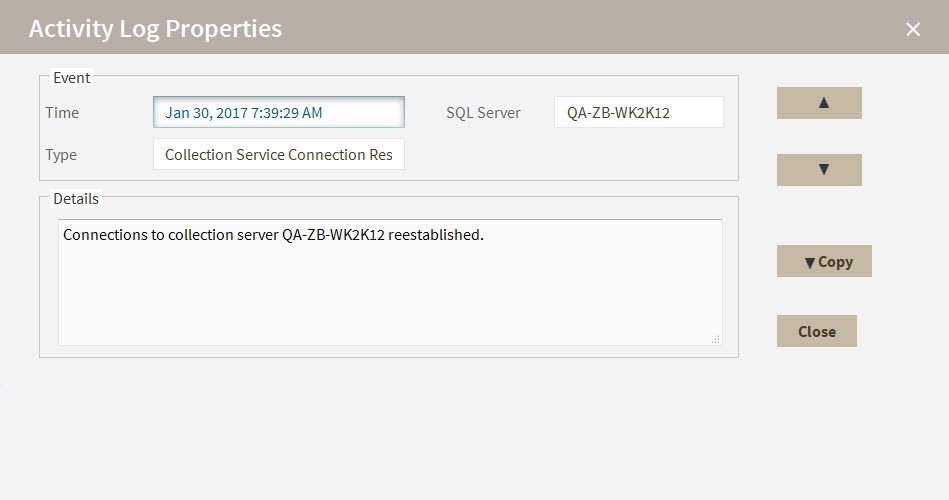Screen dimensions: 949x500
Task: Click the SQL Server label
Action: [x=483, y=113]
